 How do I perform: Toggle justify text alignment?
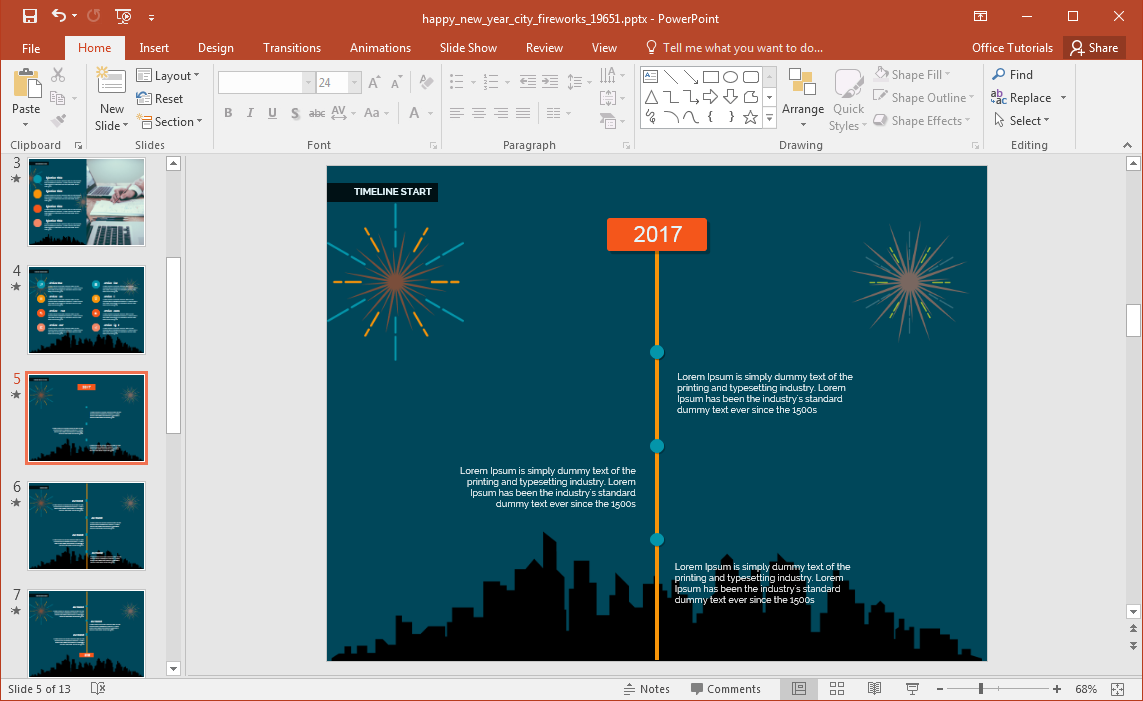523,113
